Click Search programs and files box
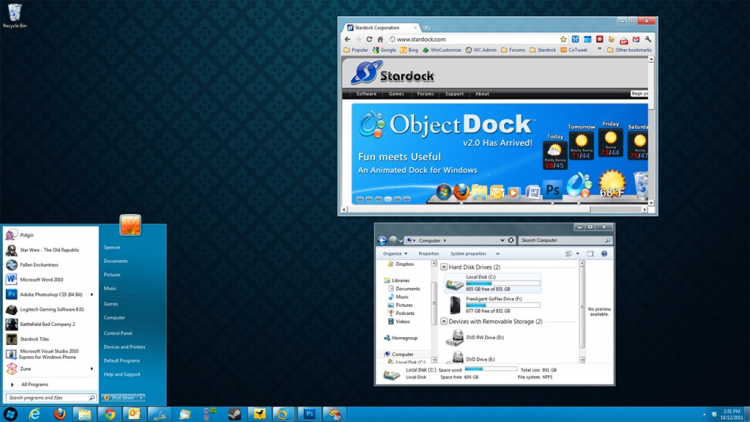The height and width of the screenshot is (422, 750). point(51,398)
